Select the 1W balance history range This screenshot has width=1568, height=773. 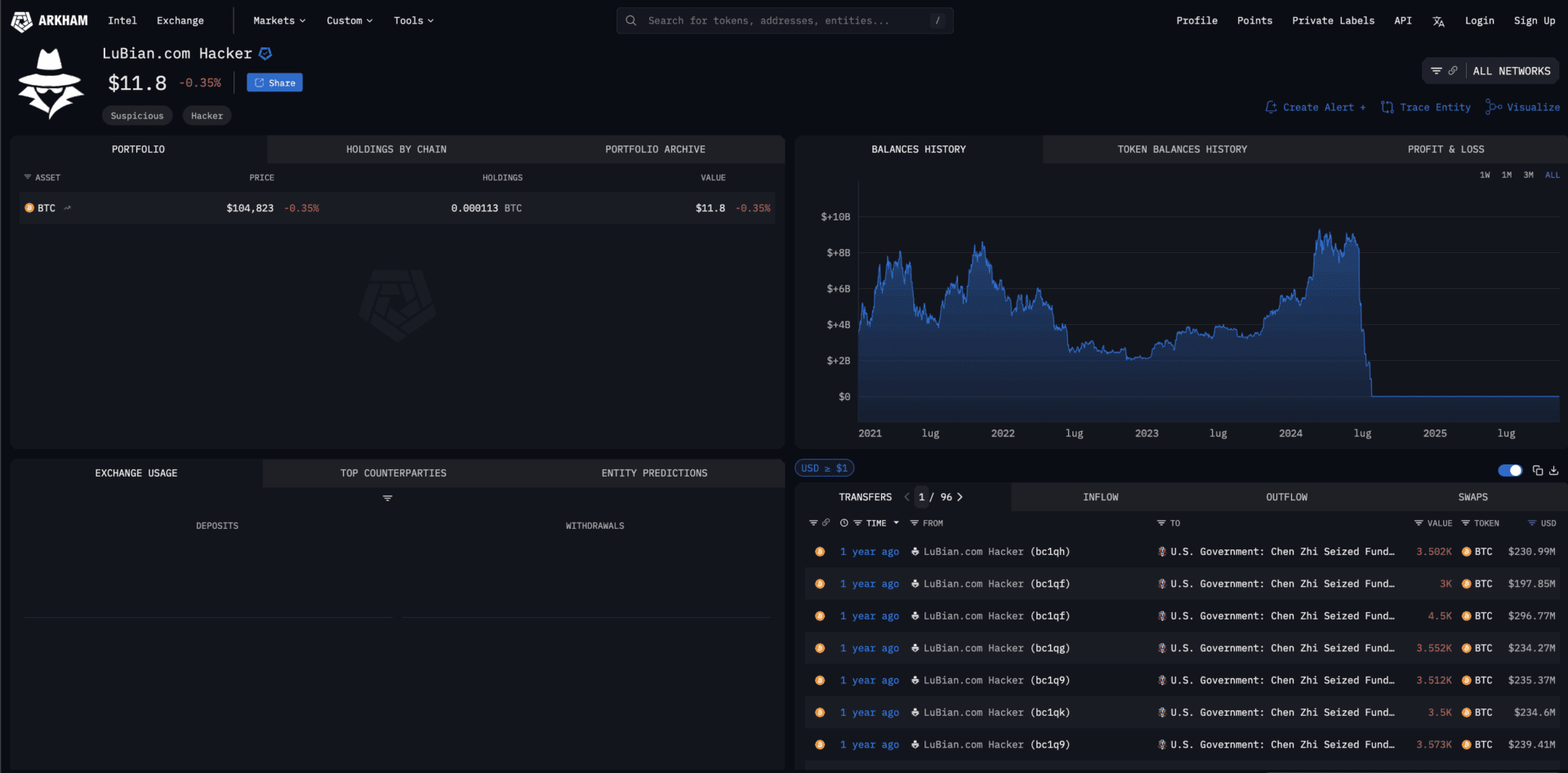[x=1484, y=175]
